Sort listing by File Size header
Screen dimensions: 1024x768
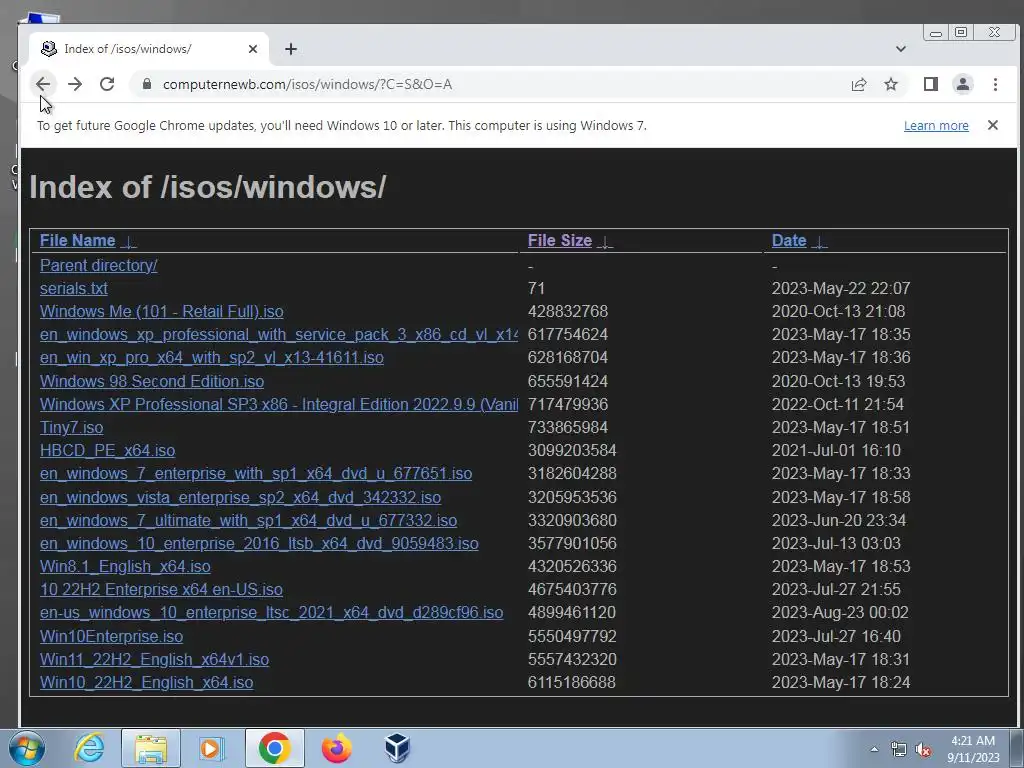click(x=560, y=240)
